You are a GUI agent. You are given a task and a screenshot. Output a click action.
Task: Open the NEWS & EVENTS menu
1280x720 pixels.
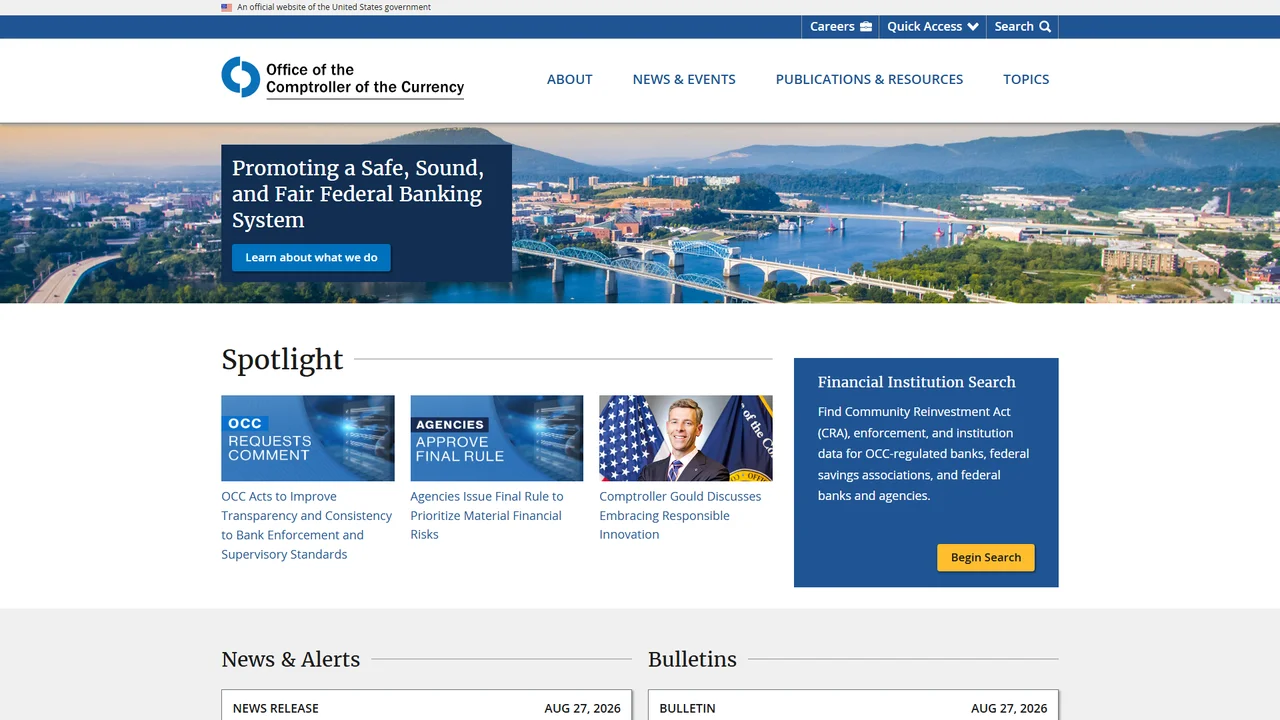click(684, 79)
